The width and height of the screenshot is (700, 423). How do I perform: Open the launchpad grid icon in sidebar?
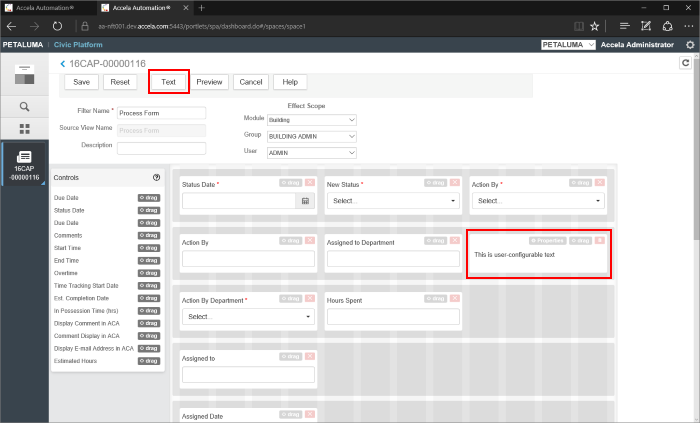(24, 129)
